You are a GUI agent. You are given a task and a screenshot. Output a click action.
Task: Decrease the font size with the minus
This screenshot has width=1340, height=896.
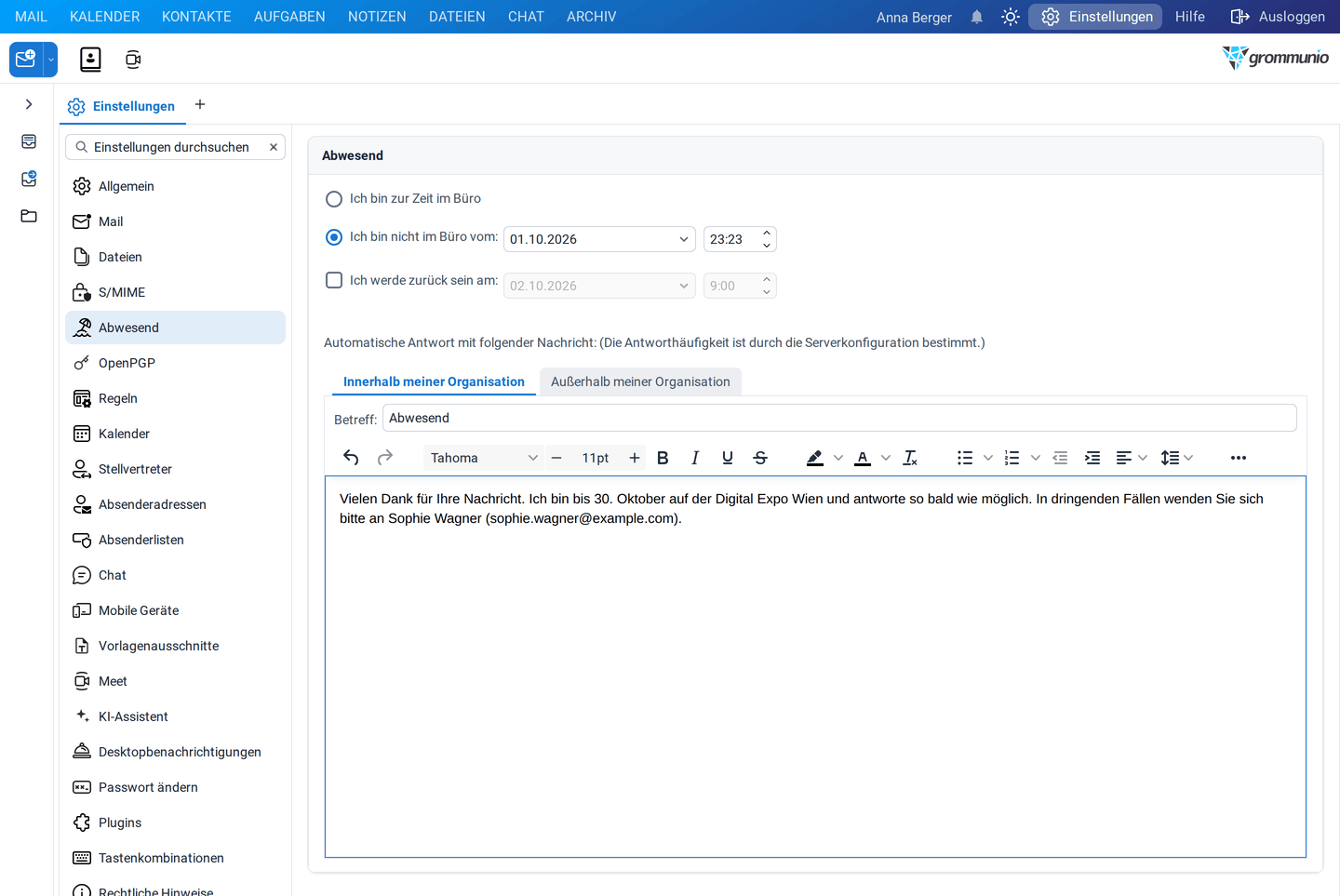click(556, 458)
